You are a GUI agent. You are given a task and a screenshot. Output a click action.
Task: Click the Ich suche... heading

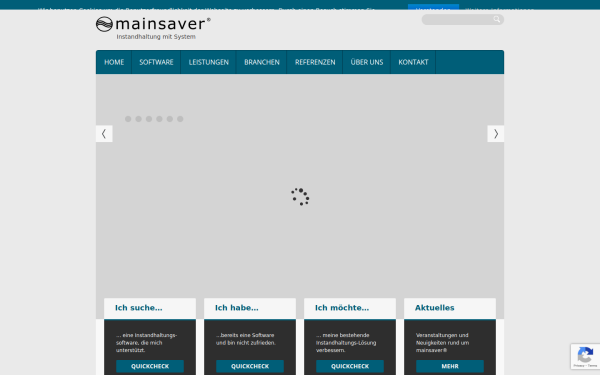(139, 308)
